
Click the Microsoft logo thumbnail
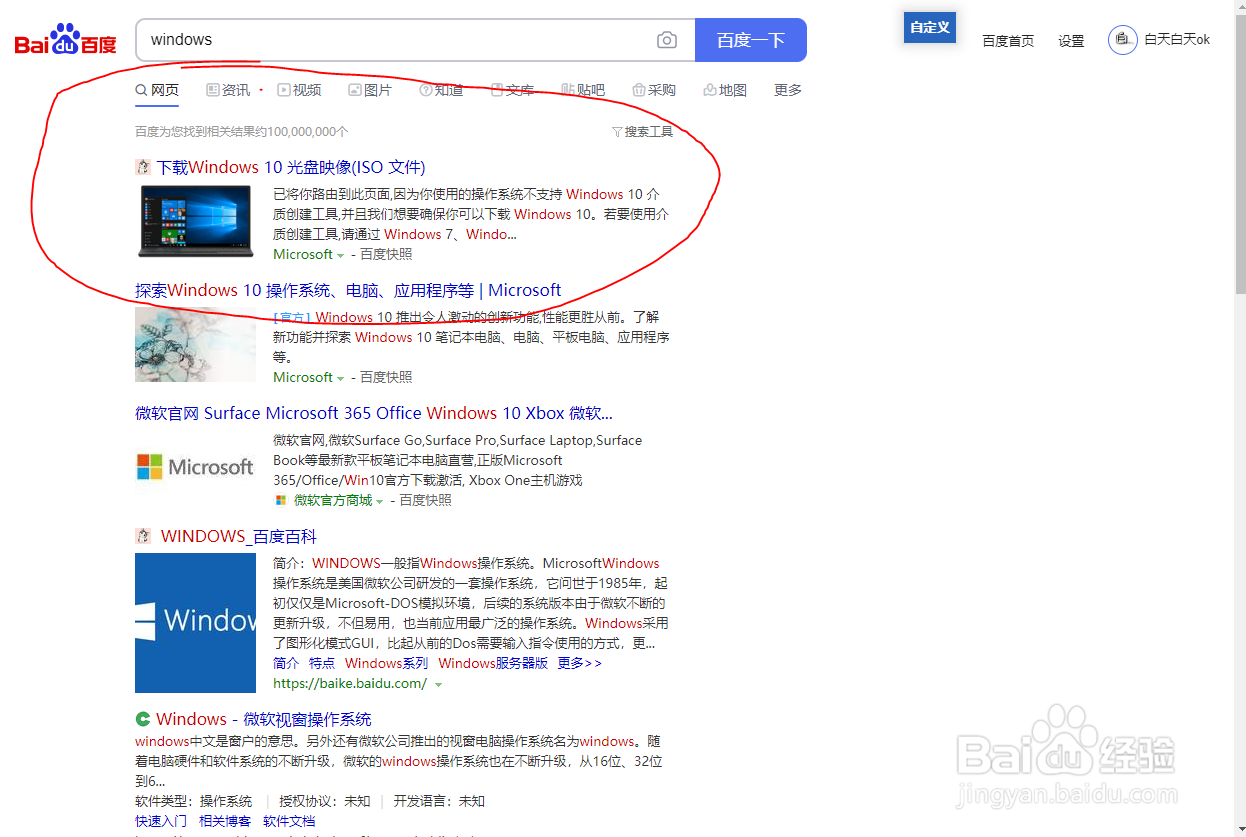(x=195, y=467)
